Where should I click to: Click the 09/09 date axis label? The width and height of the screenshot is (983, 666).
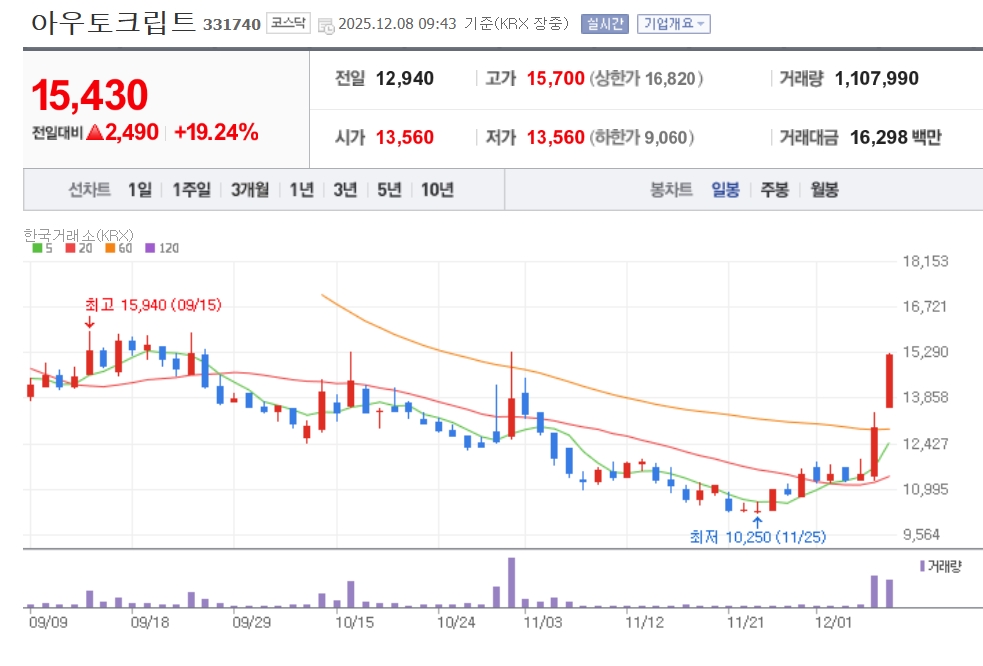coord(48,623)
